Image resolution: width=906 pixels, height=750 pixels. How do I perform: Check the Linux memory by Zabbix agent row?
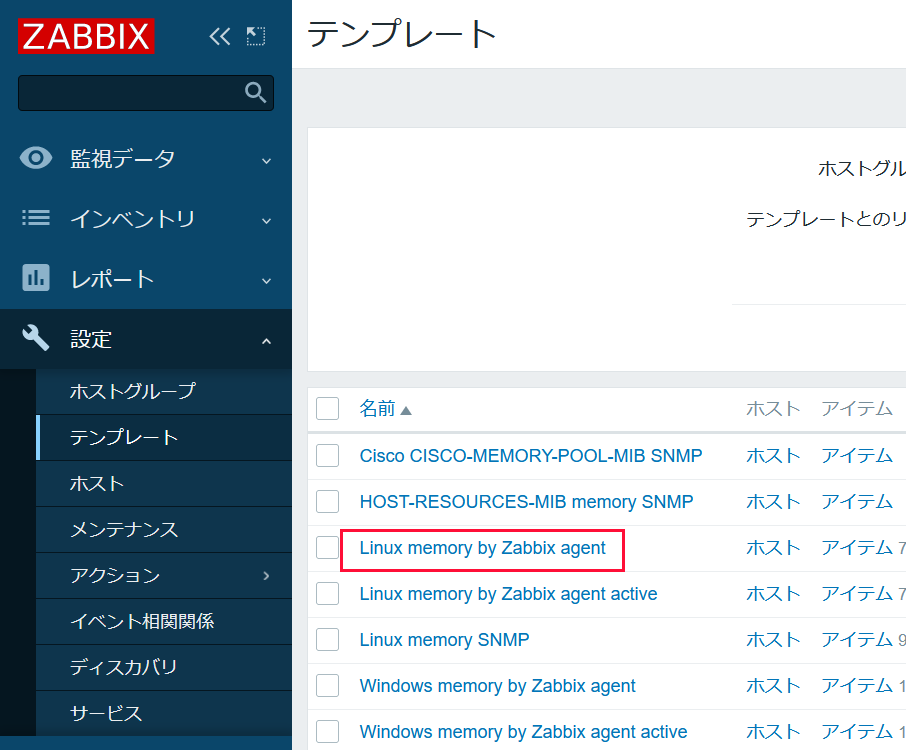click(x=327, y=547)
